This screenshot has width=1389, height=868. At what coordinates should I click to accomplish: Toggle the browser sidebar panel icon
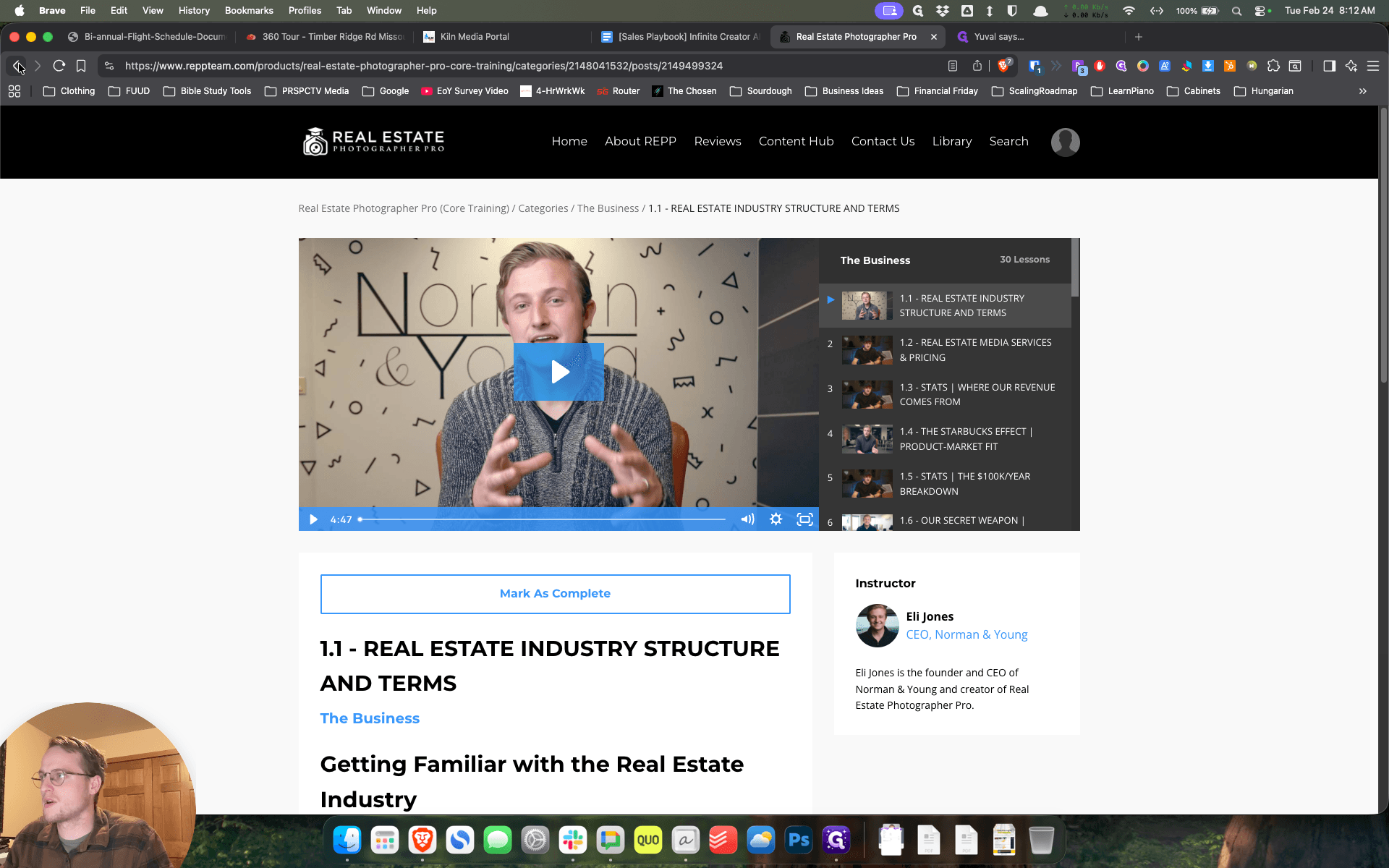click(1329, 66)
